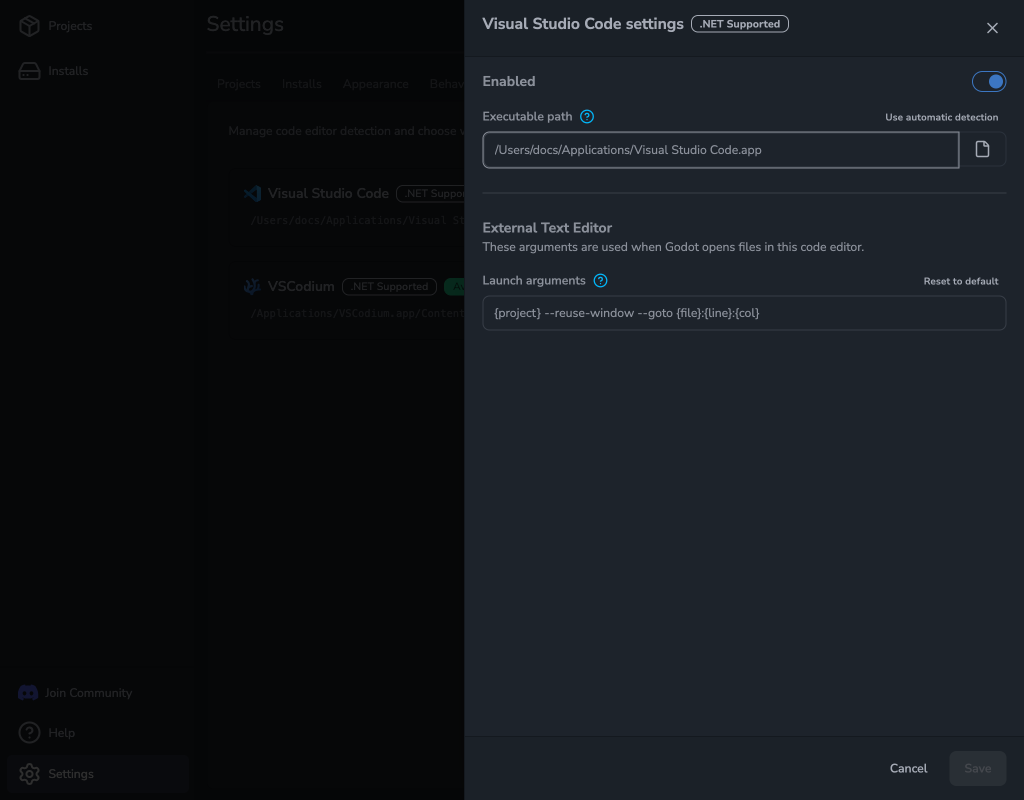Toggle the Enabled switch off

[x=988, y=82]
